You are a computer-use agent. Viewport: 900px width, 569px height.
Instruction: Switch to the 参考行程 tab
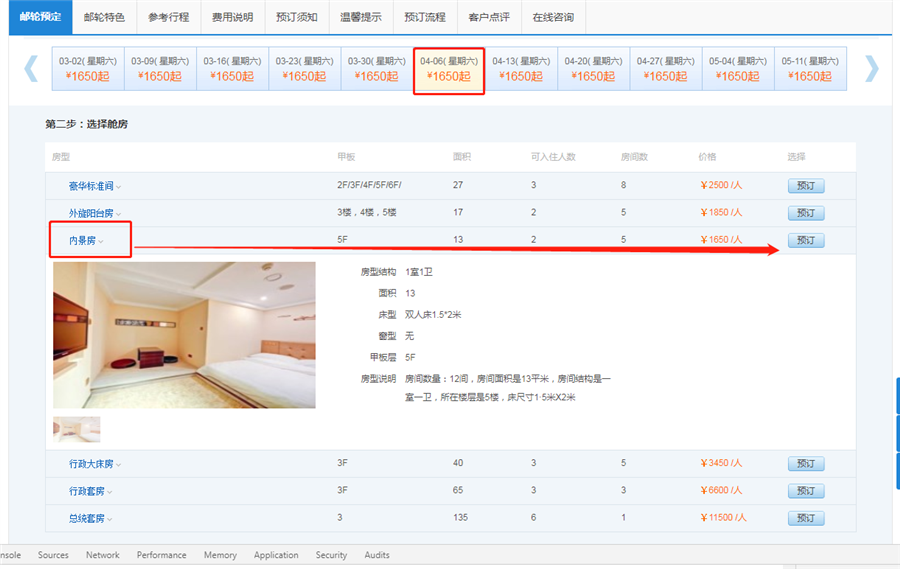[169, 17]
